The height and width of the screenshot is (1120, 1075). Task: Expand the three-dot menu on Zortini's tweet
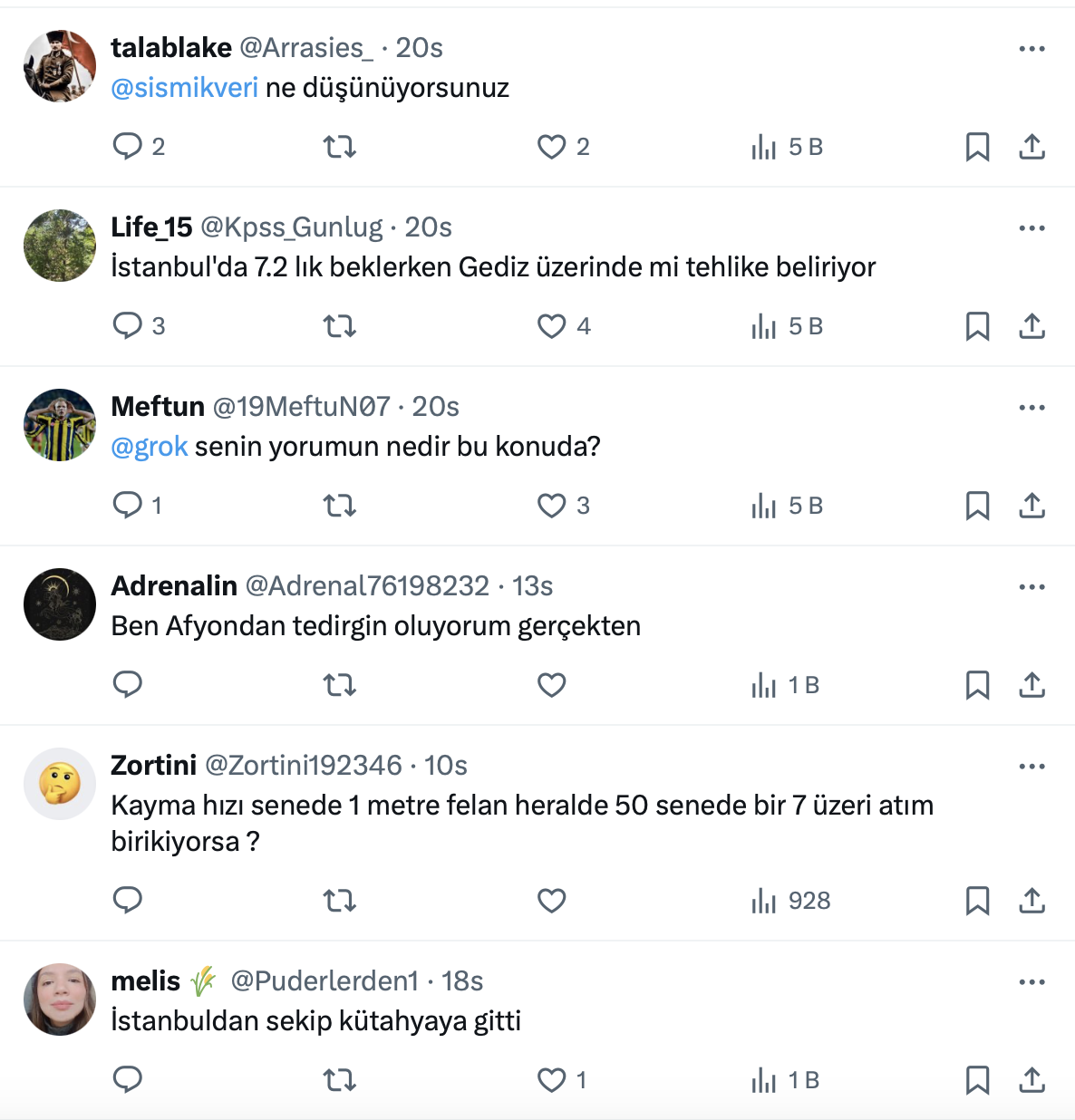click(1032, 766)
